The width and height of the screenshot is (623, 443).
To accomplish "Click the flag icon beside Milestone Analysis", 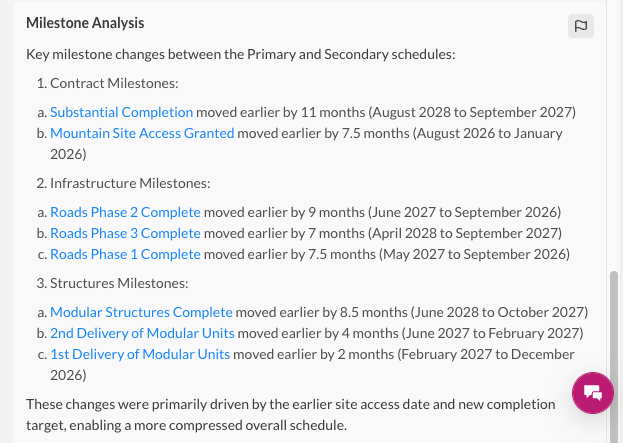I will pos(580,26).
